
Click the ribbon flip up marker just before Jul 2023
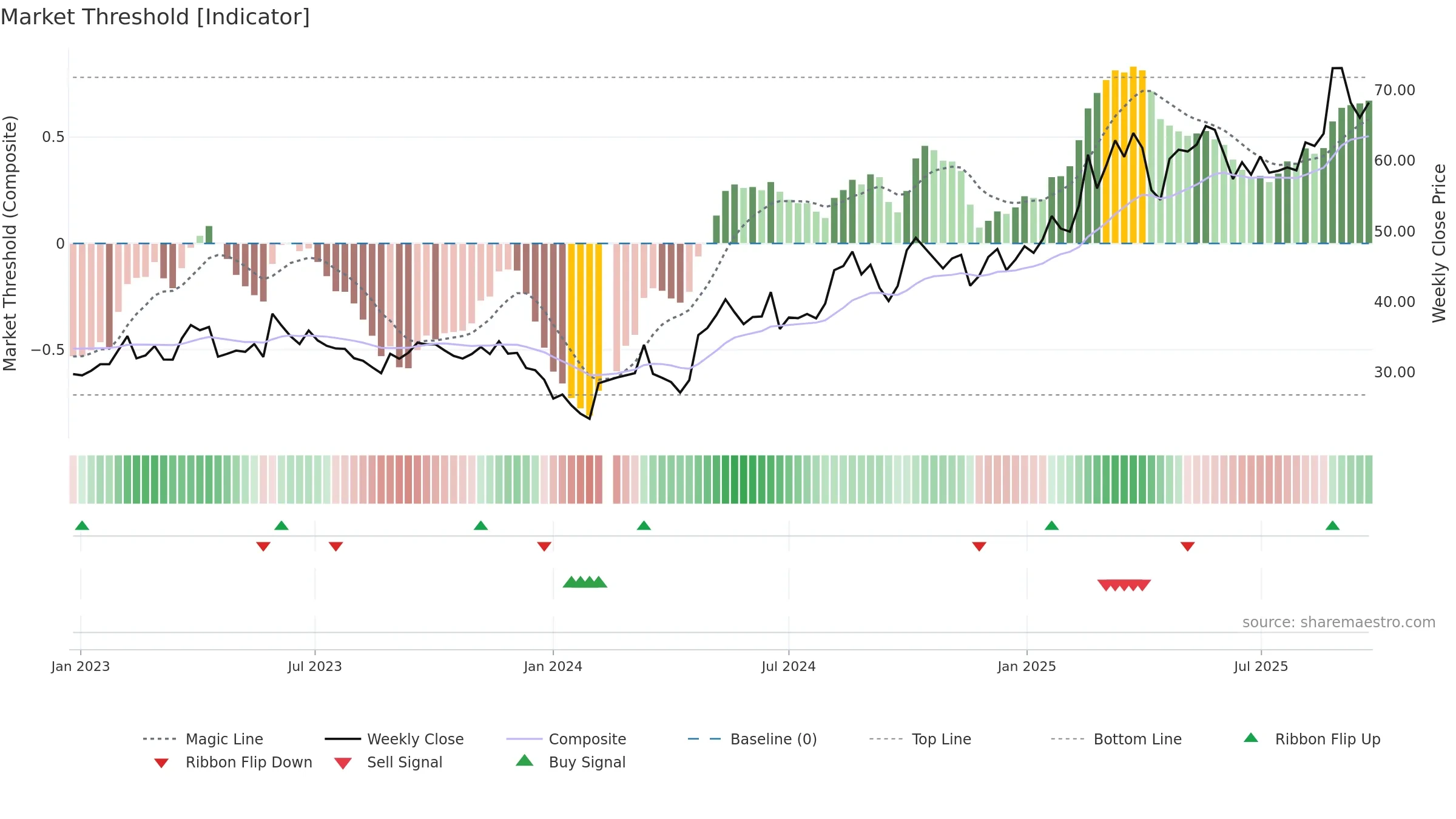281,525
